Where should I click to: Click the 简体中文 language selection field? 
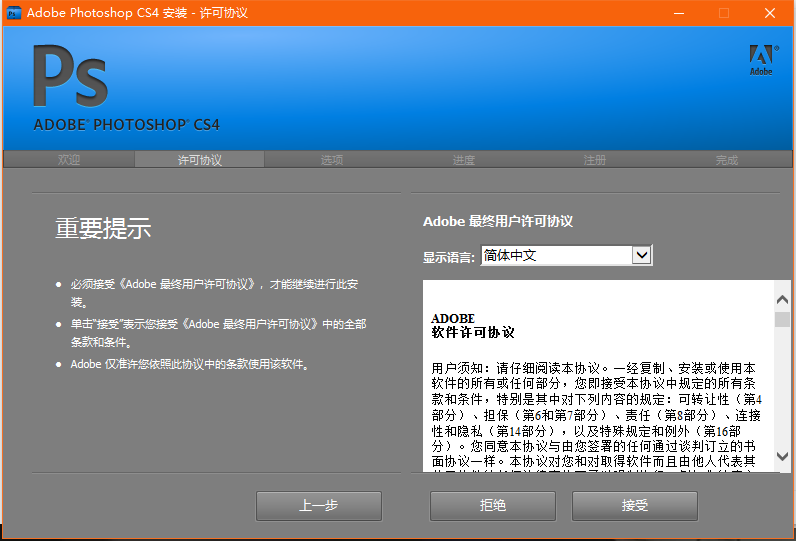pyautogui.click(x=556, y=256)
